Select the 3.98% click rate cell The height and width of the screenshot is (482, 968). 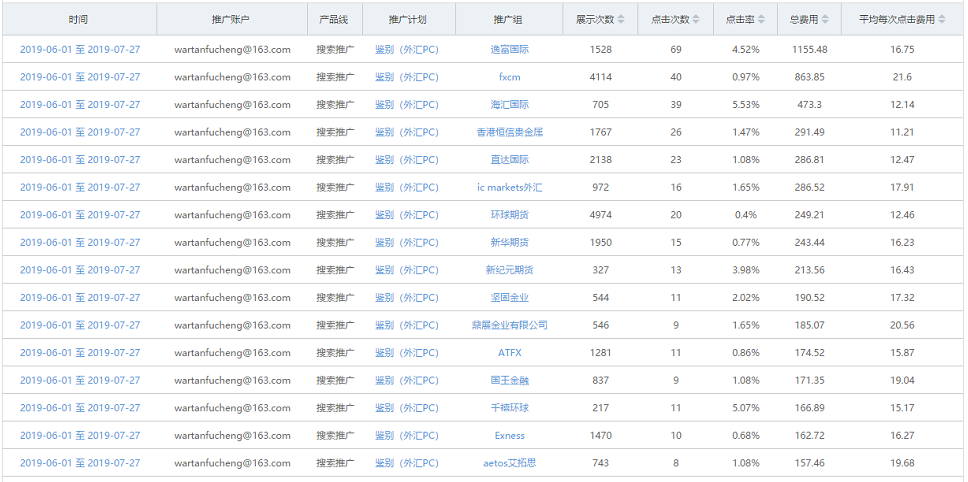745,270
